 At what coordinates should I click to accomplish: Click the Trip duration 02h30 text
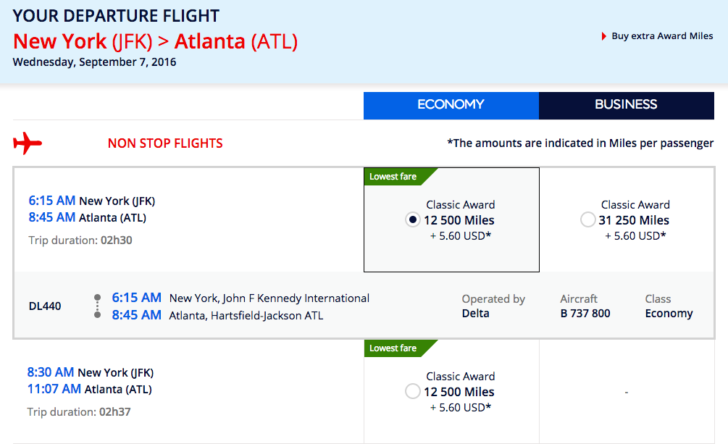click(80, 240)
